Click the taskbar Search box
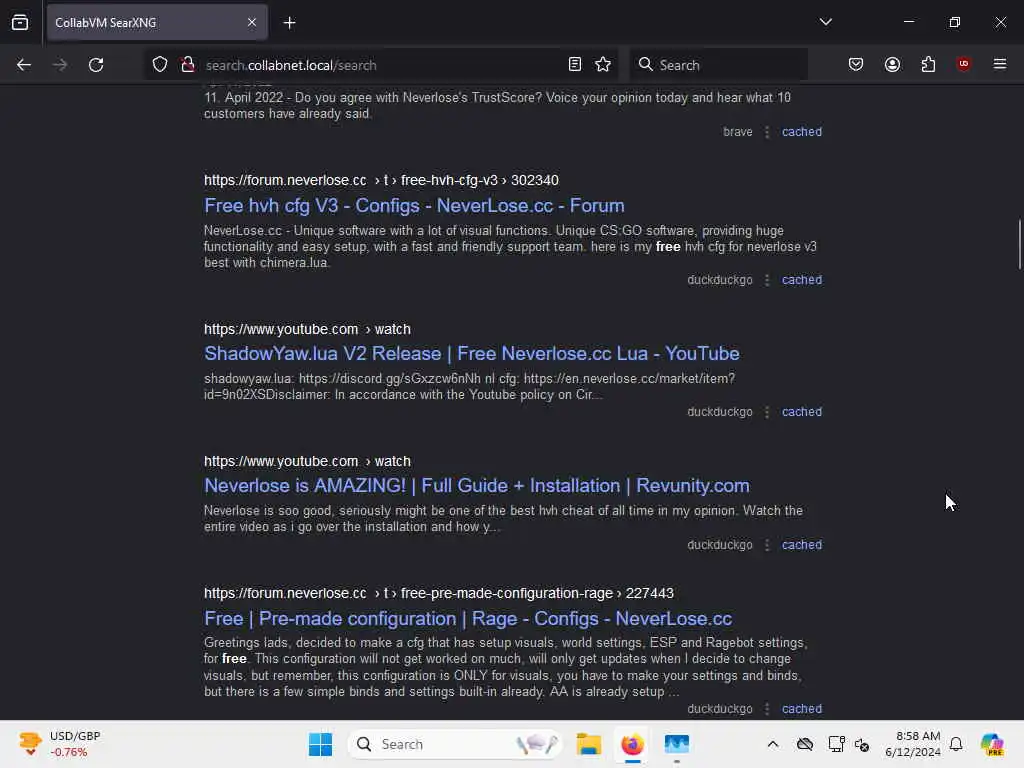 455,744
